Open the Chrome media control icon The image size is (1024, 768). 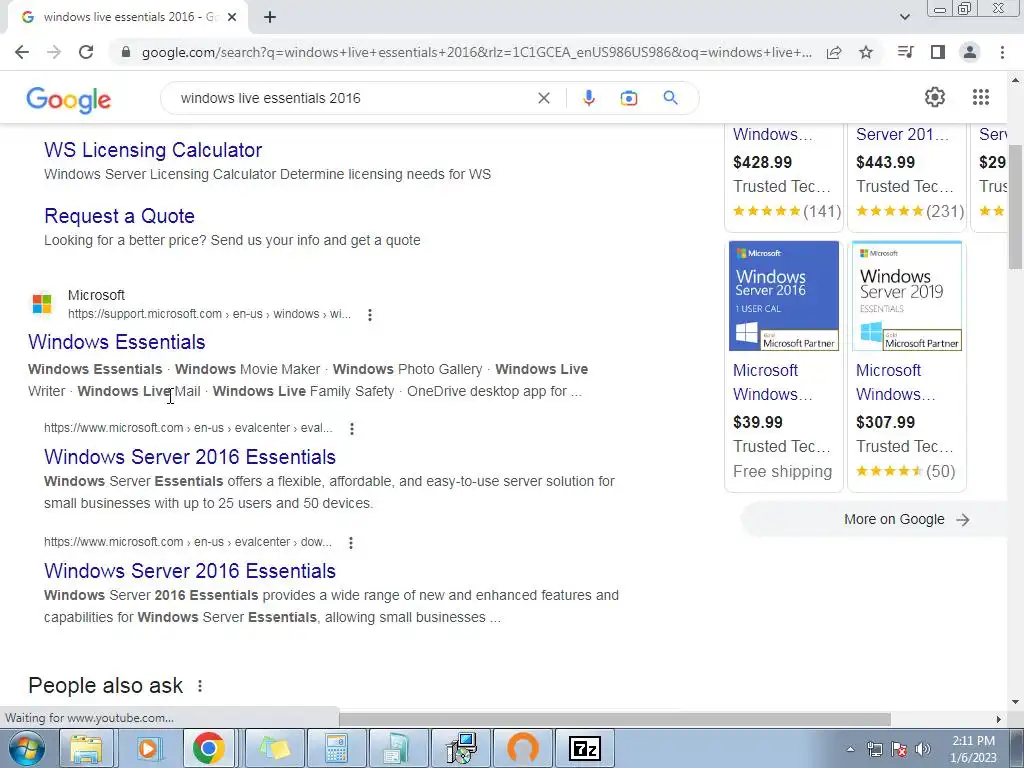coord(906,52)
